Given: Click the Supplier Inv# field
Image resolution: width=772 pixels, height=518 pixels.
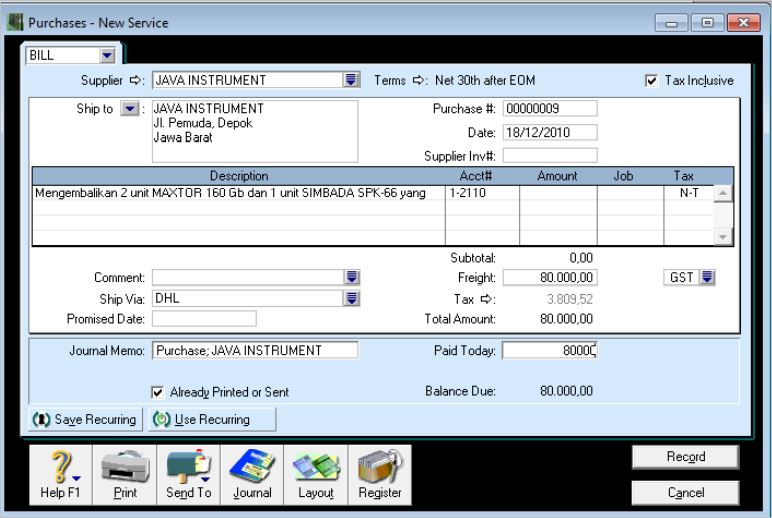Looking at the screenshot, I should [x=550, y=156].
